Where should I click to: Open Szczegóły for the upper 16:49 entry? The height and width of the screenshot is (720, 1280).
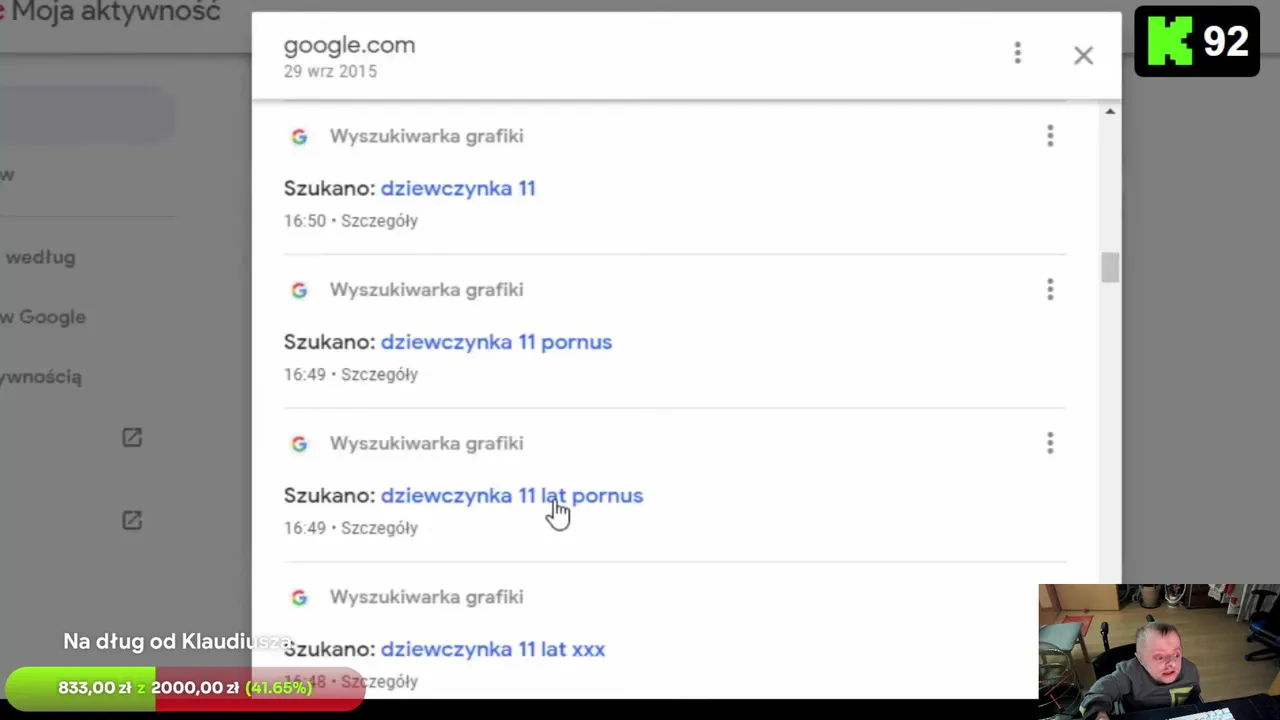tap(379, 374)
